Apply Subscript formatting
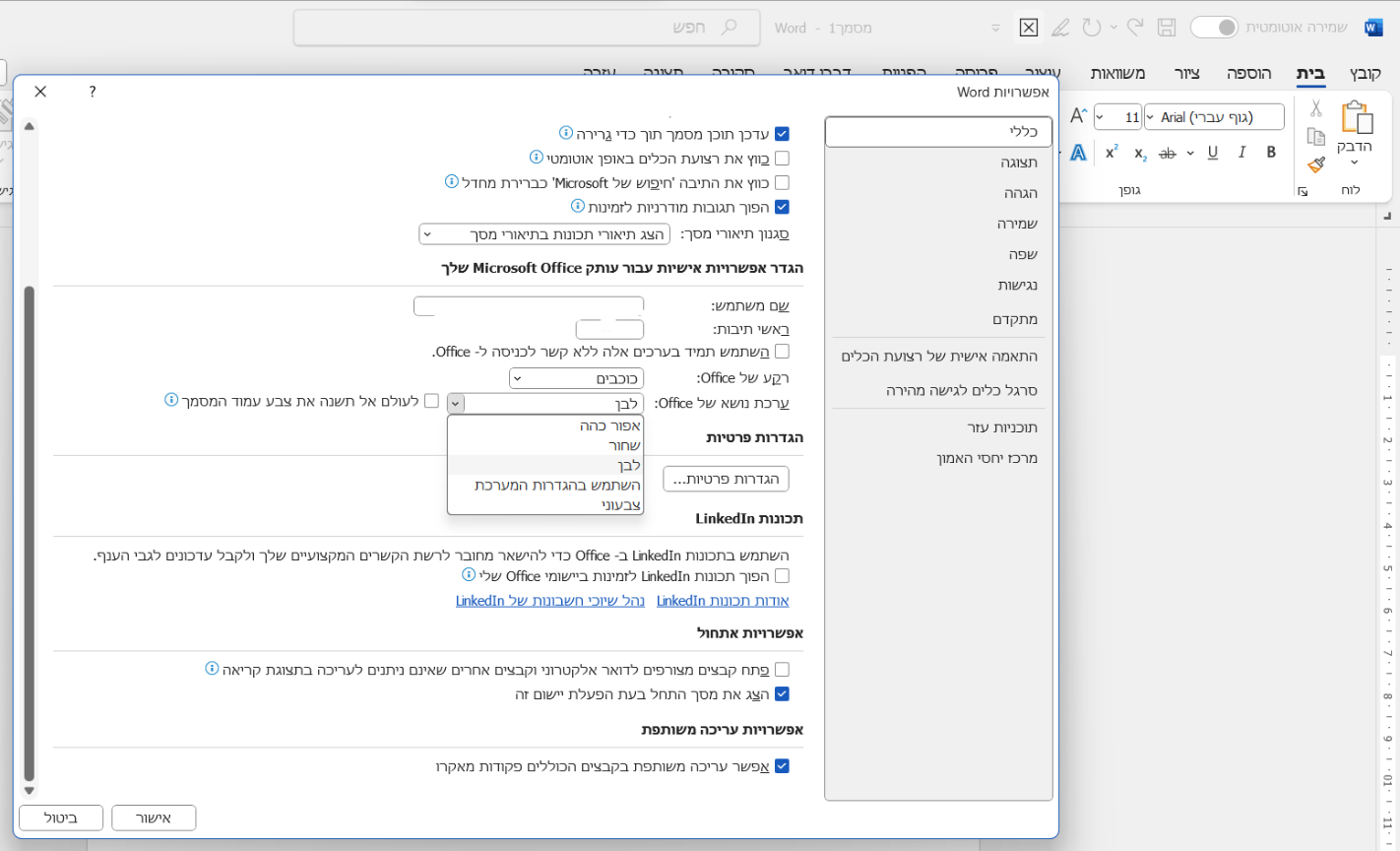 pos(1140,154)
